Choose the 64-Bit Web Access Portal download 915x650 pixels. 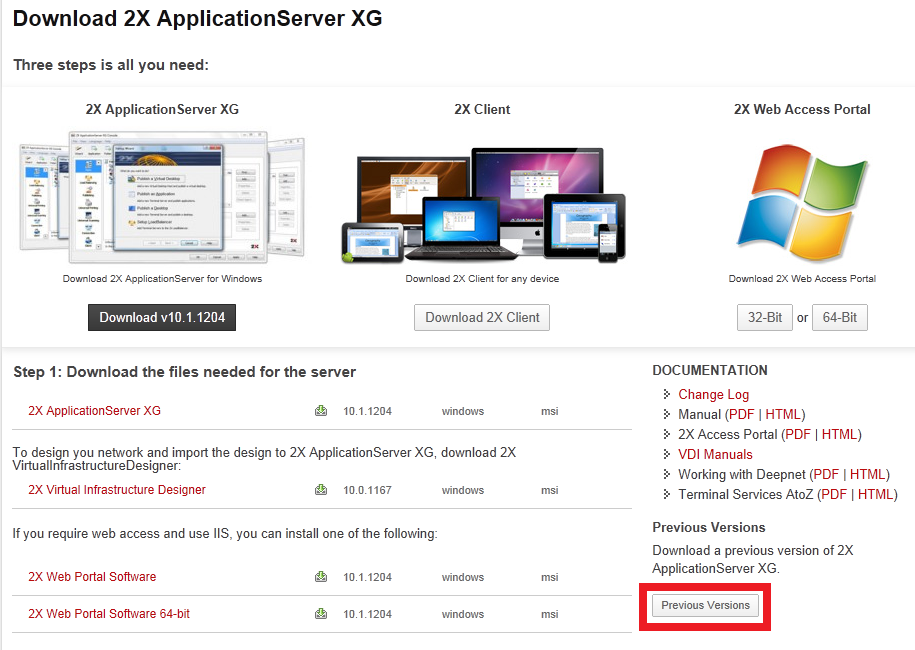click(840, 317)
